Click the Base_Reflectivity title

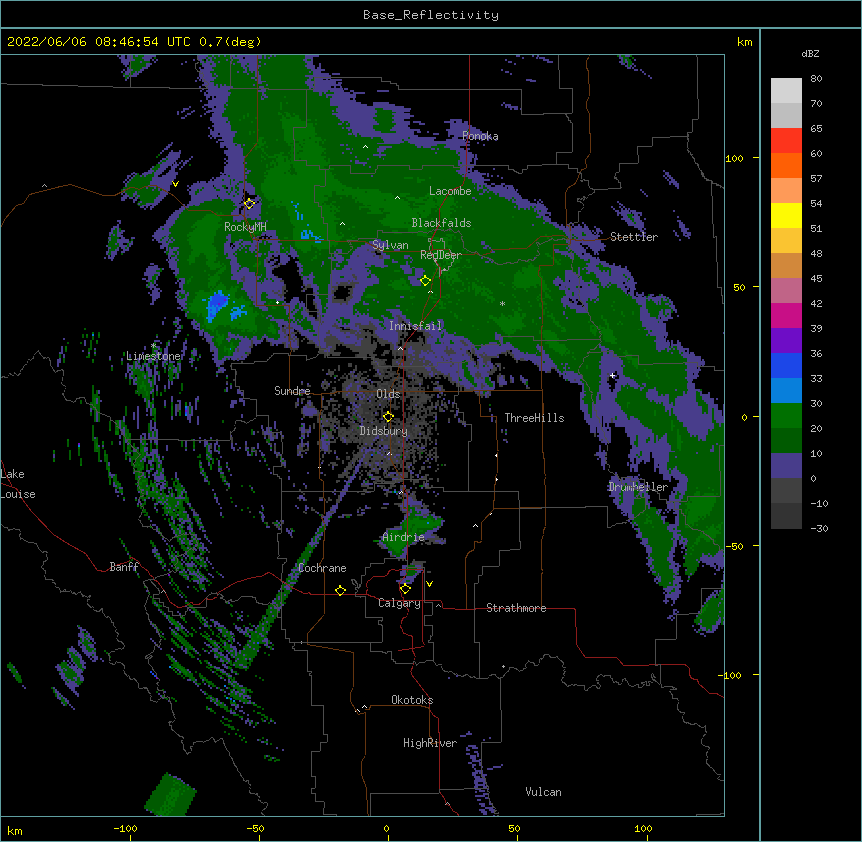click(x=431, y=15)
